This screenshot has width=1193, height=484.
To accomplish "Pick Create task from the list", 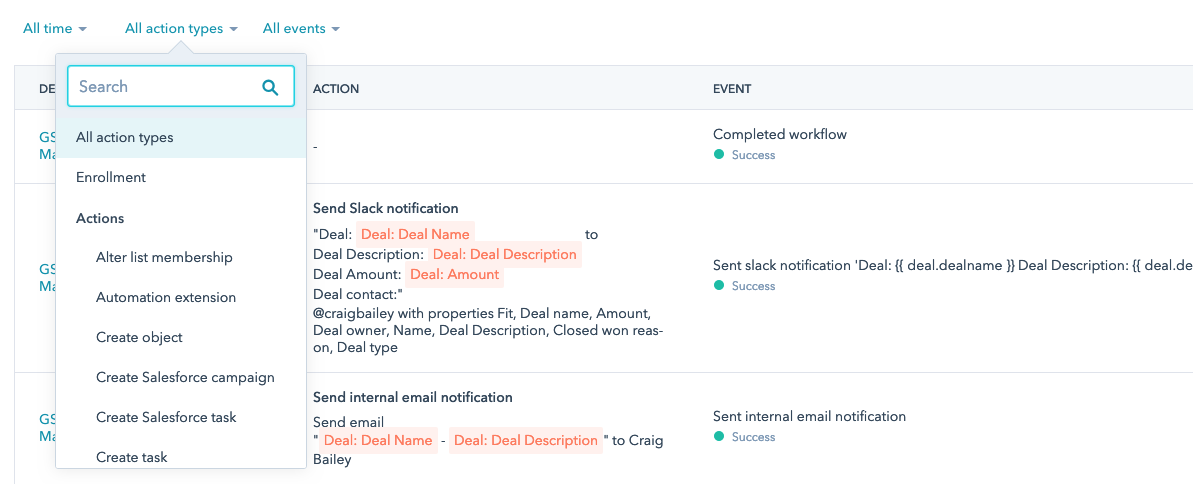I will pyautogui.click(x=132, y=457).
